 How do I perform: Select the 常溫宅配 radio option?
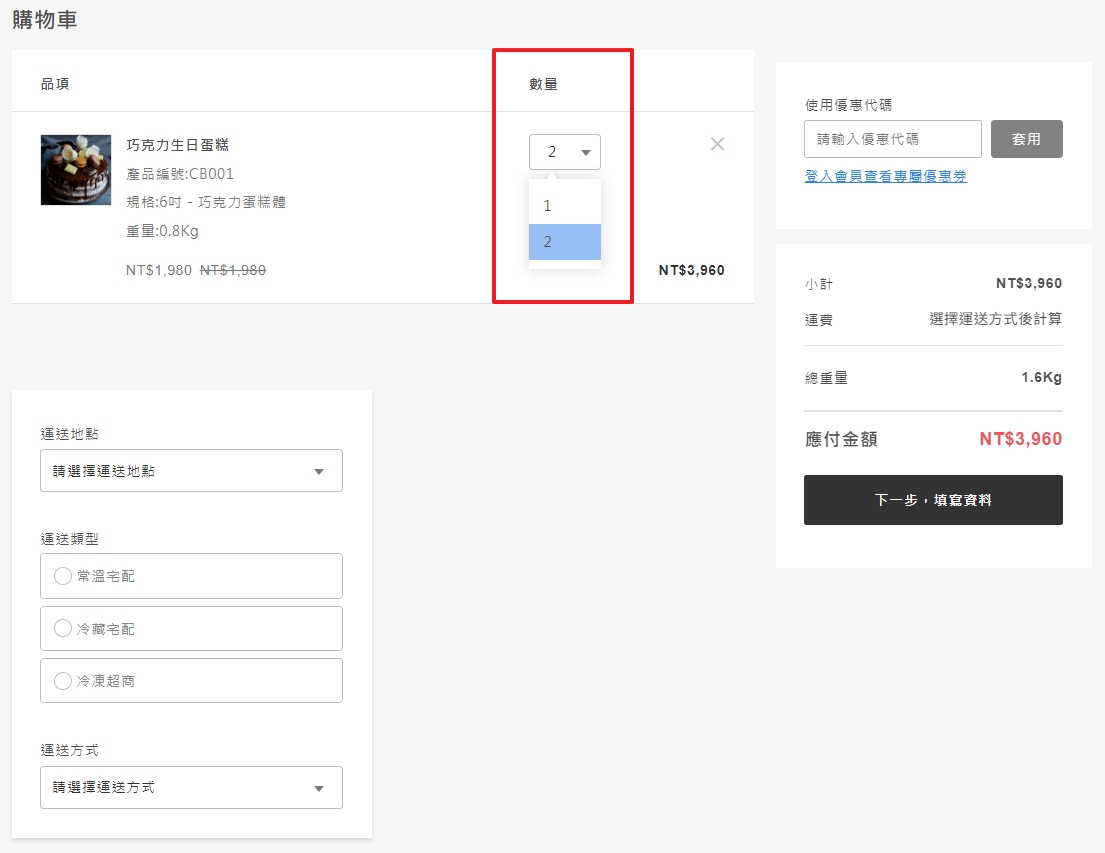(x=63, y=576)
